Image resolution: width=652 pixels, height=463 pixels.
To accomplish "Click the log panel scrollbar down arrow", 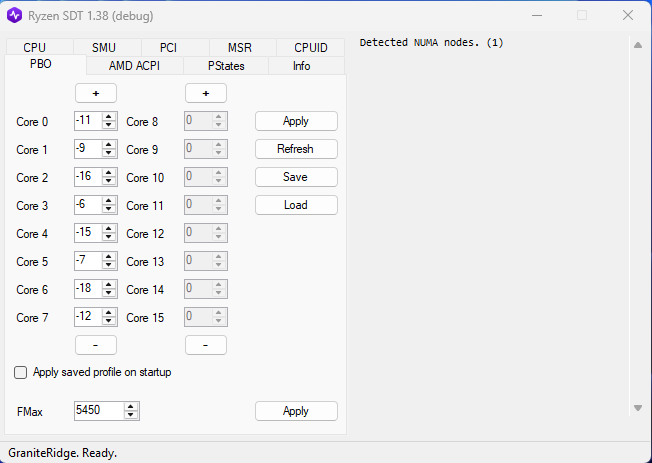I will tap(637, 408).
